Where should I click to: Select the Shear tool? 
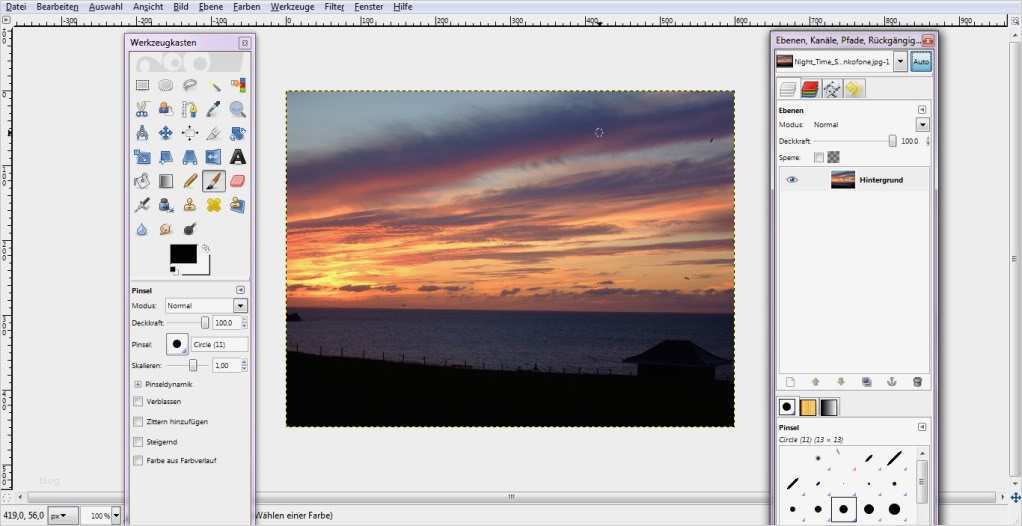click(166, 157)
